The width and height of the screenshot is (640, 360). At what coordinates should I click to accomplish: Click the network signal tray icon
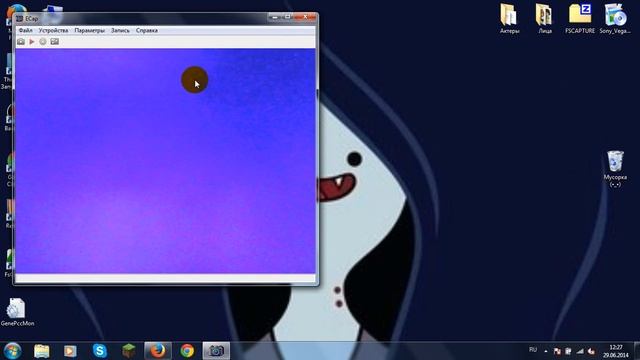(580, 351)
